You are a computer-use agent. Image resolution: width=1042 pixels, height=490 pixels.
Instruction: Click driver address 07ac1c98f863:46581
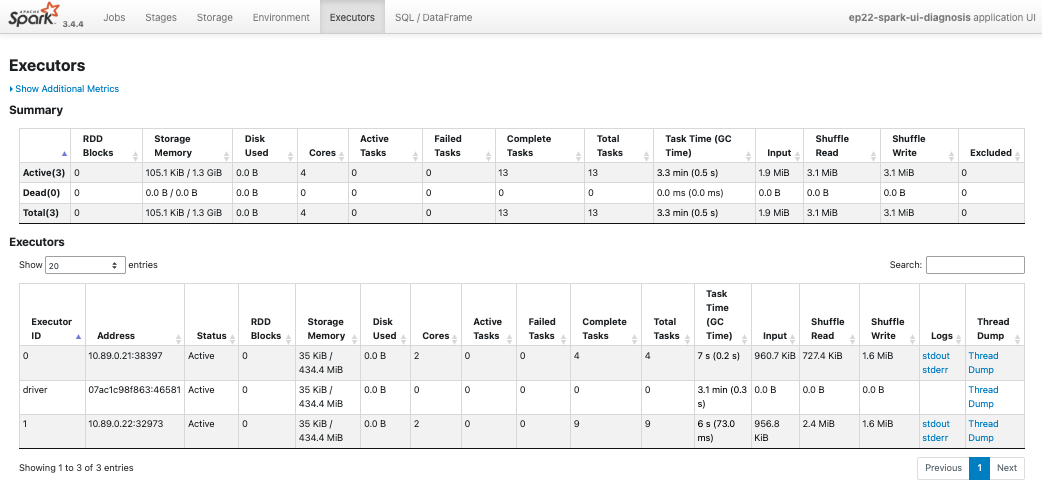[x=134, y=390]
